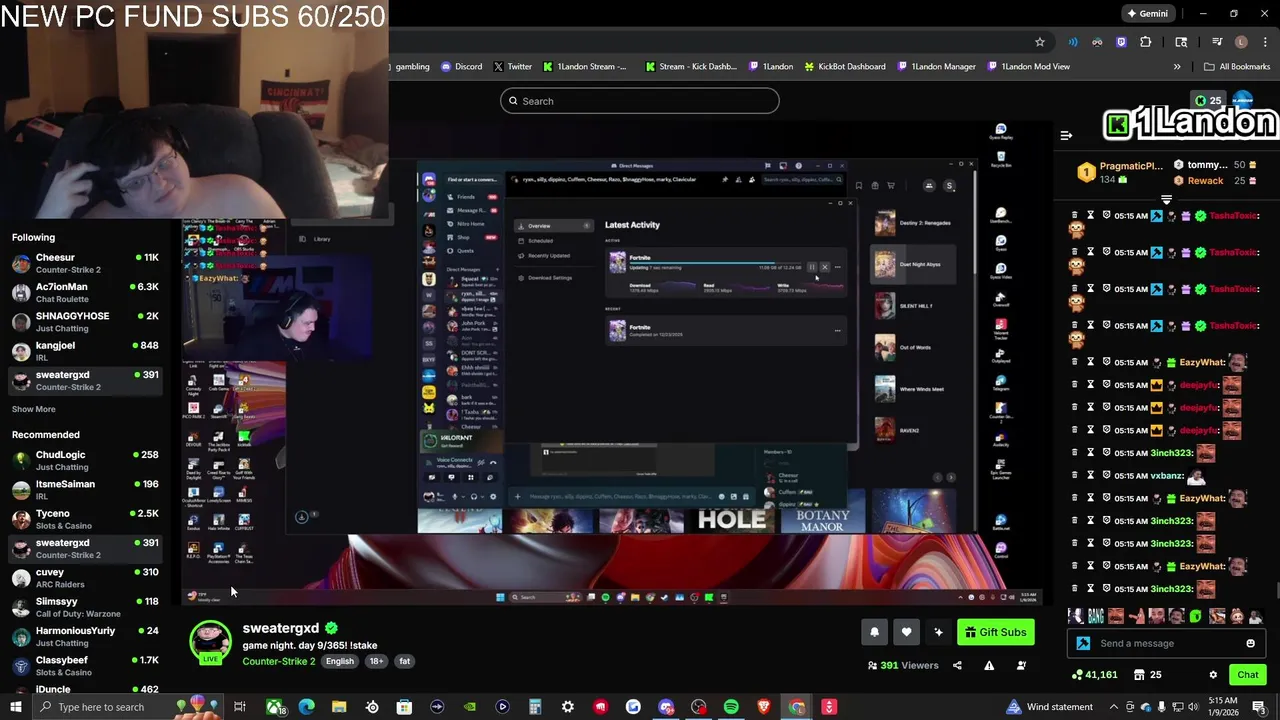Open Ac7ionMan channel in Following list
Image resolution: width=1280 pixels, height=720 pixels.
click(84, 292)
